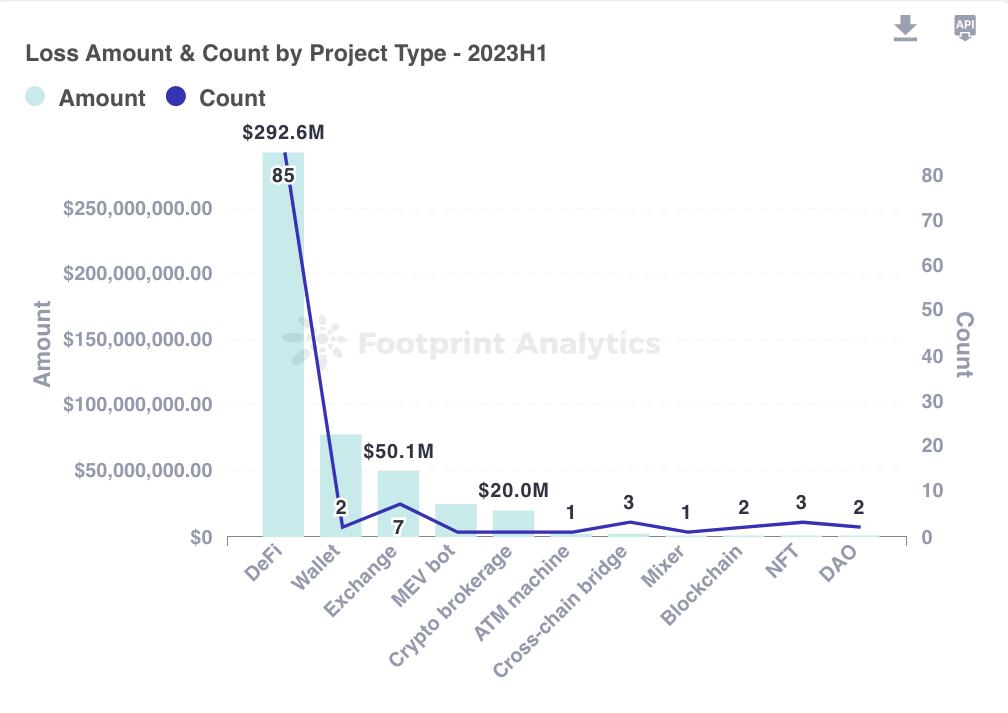Click the Exchange bar labeled $50.1M
Viewport: 1008px width, 713px height.
[x=399, y=503]
